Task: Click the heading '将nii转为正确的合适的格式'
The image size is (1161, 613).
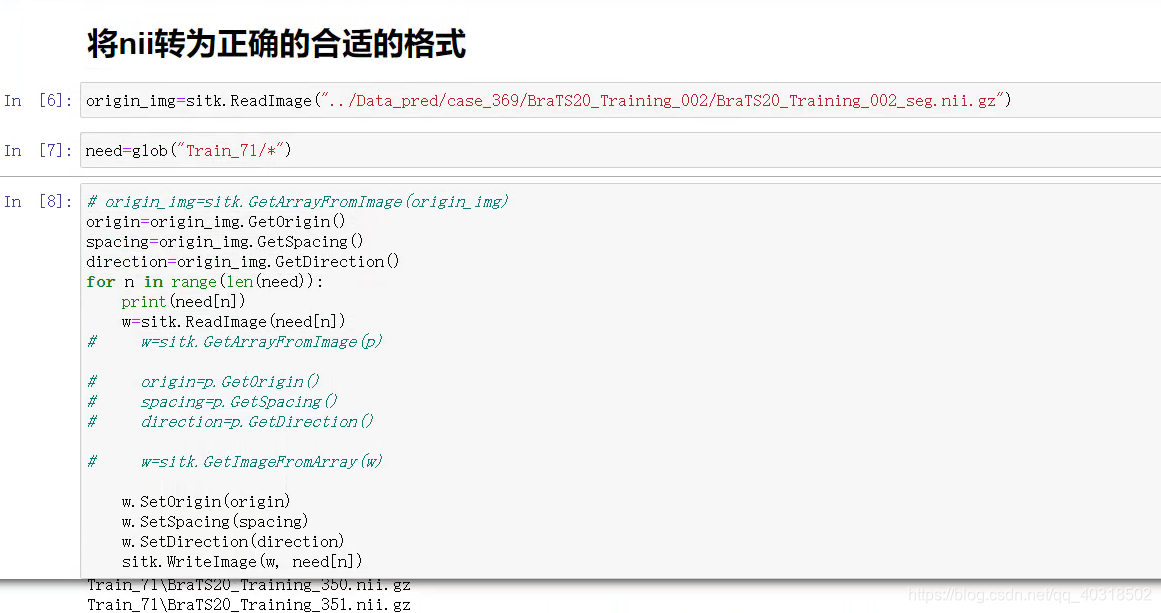Action: click(276, 44)
